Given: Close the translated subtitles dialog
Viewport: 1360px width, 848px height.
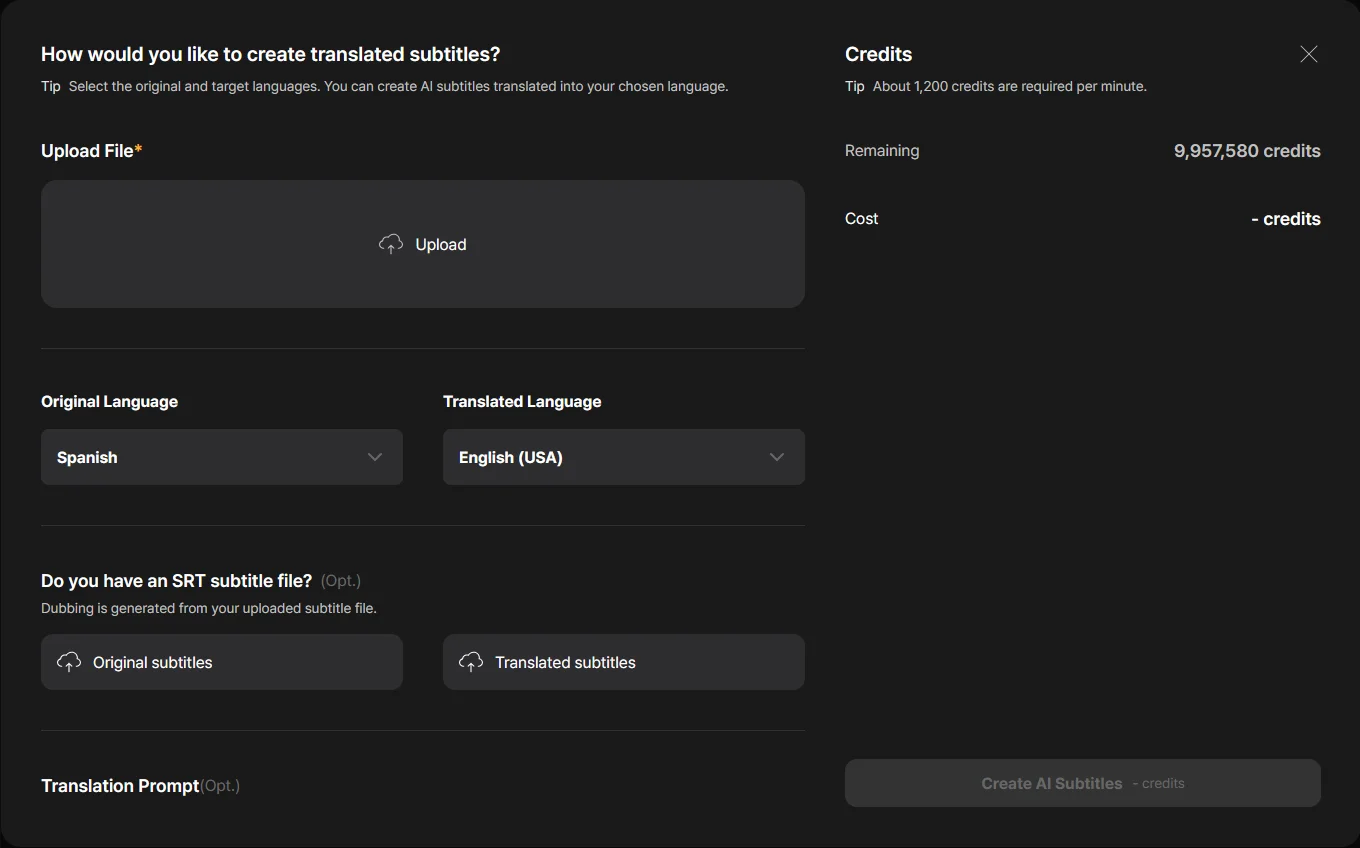Looking at the screenshot, I should coord(1308,54).
